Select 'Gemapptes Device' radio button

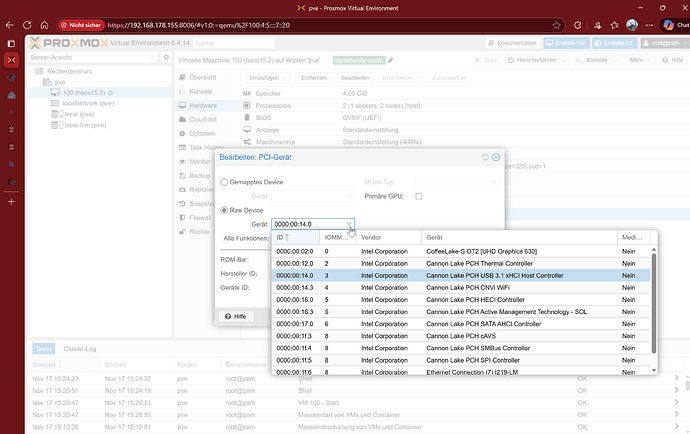(x=224, y=182)
